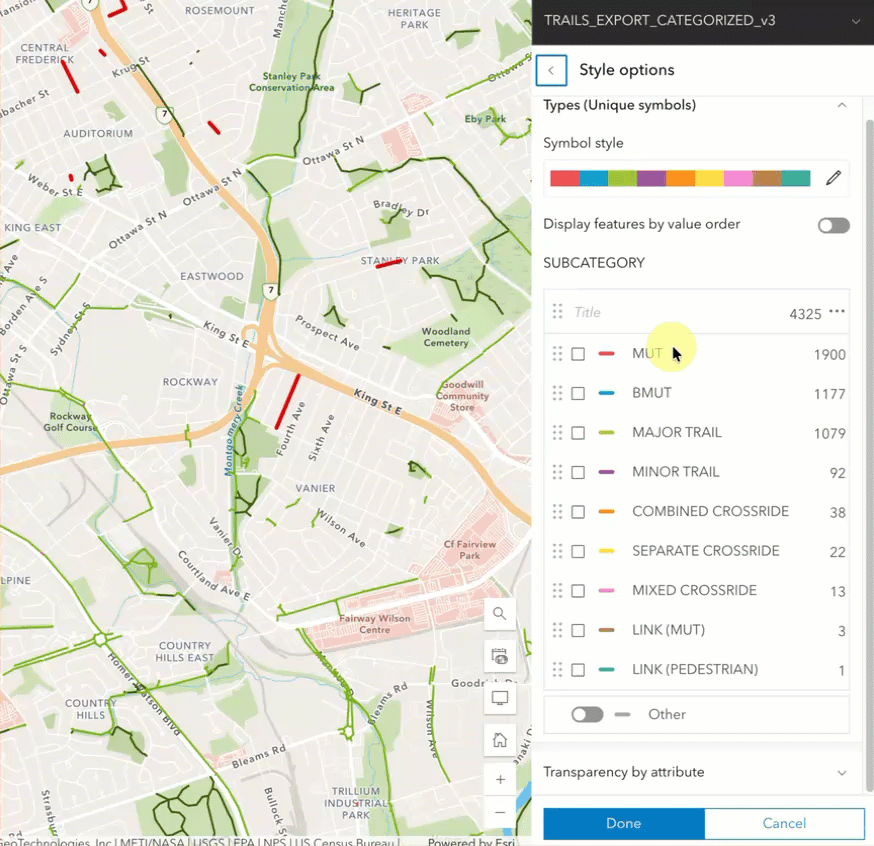Screen dimensions: 874x846
Task: Click the Cancel button
Action: point(784,823)
